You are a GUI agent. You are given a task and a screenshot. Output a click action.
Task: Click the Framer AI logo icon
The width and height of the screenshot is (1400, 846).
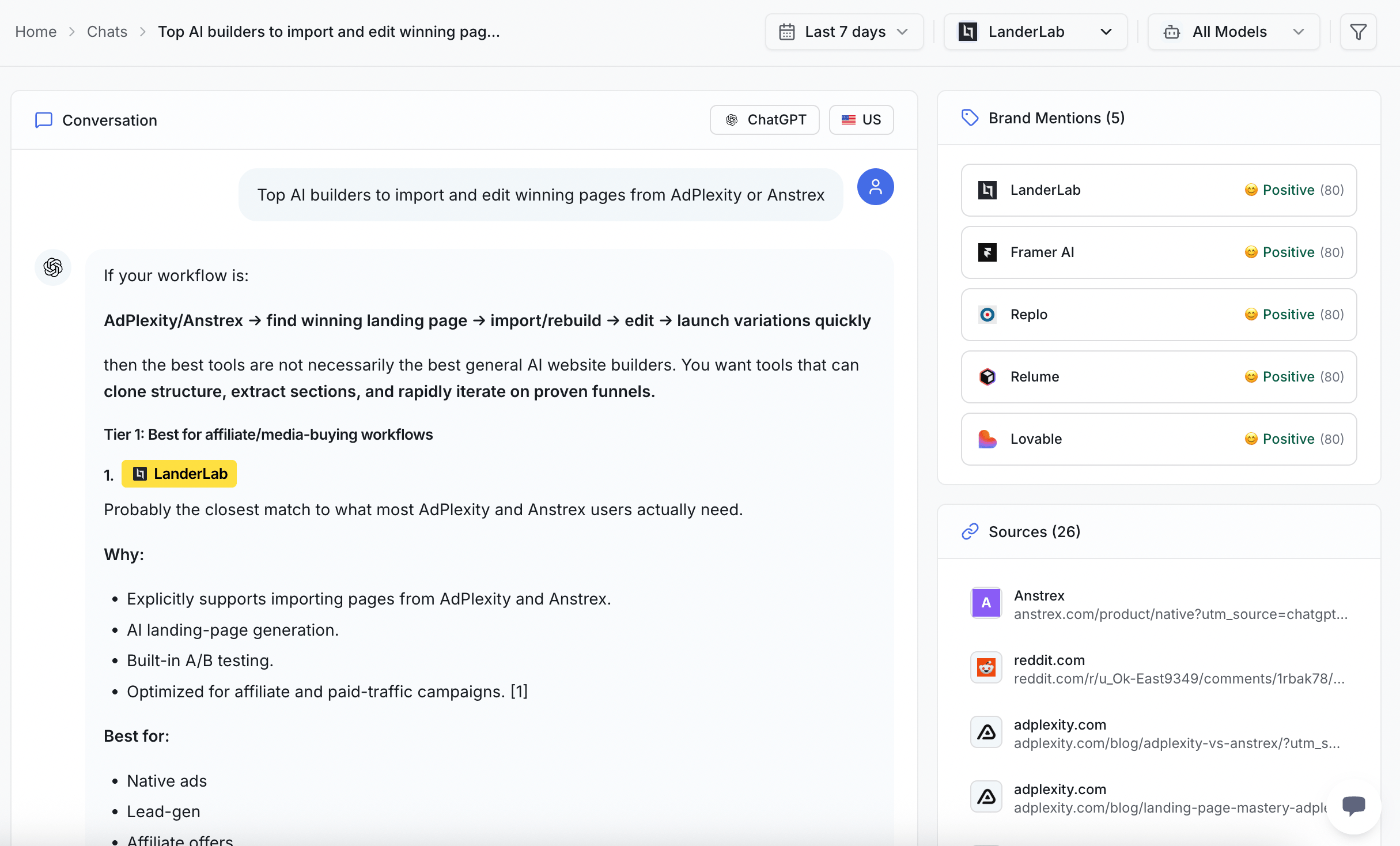point(987,252)
